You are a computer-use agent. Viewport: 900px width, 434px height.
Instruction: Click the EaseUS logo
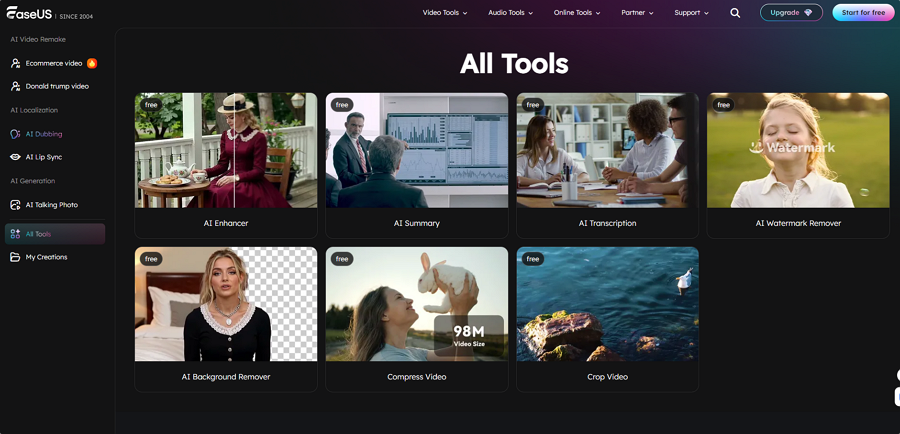[x=29, y=14]
